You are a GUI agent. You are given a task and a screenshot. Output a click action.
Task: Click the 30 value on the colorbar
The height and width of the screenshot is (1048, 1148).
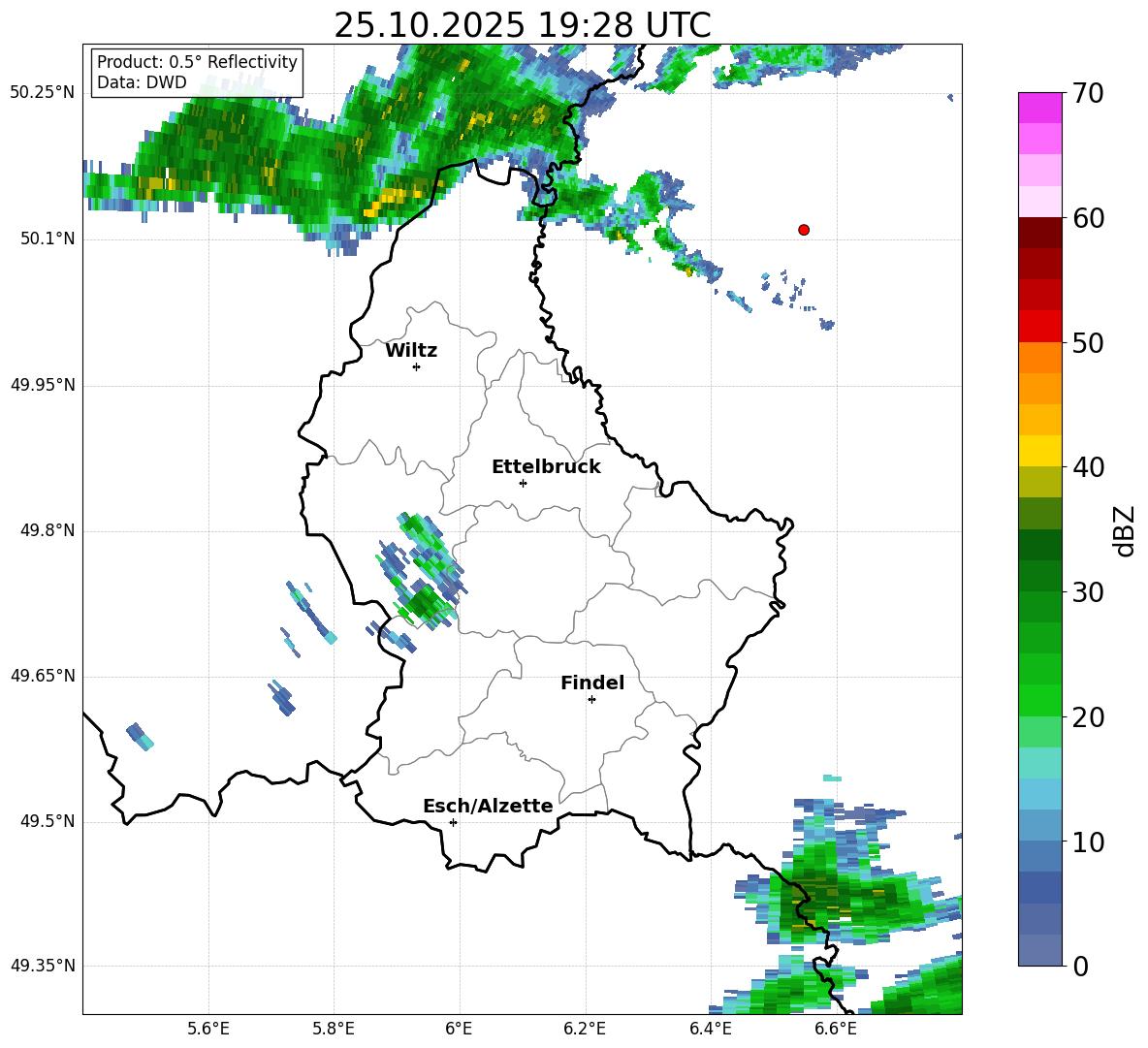pyautogui.click(x=1087, y=592)
